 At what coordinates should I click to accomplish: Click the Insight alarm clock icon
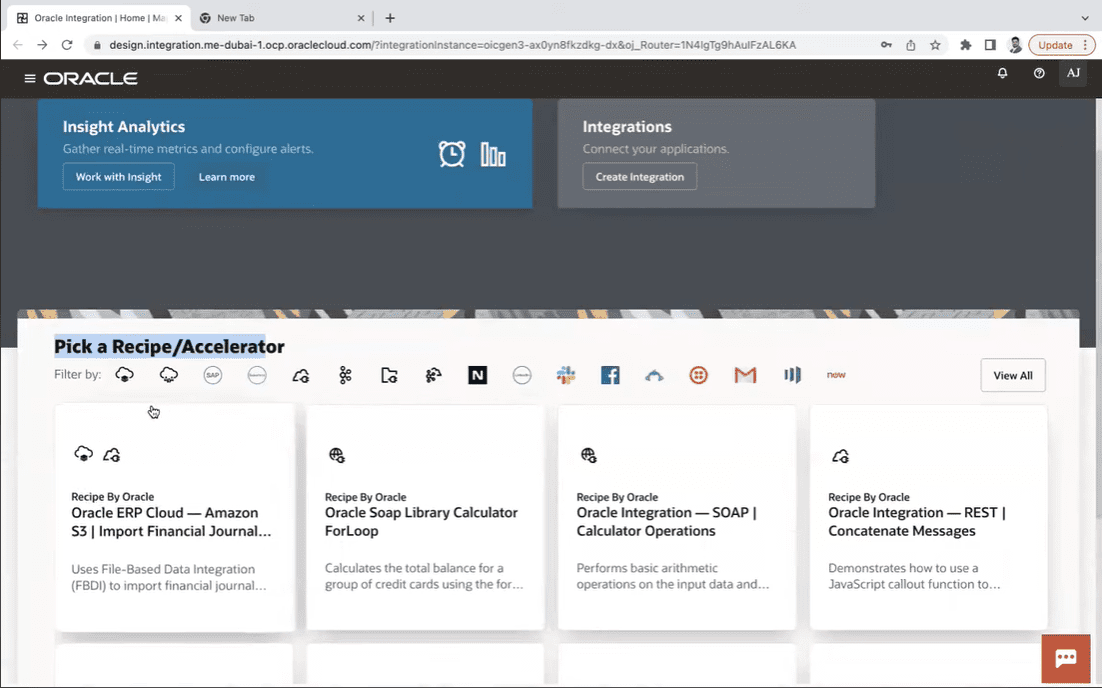(452, 154)
